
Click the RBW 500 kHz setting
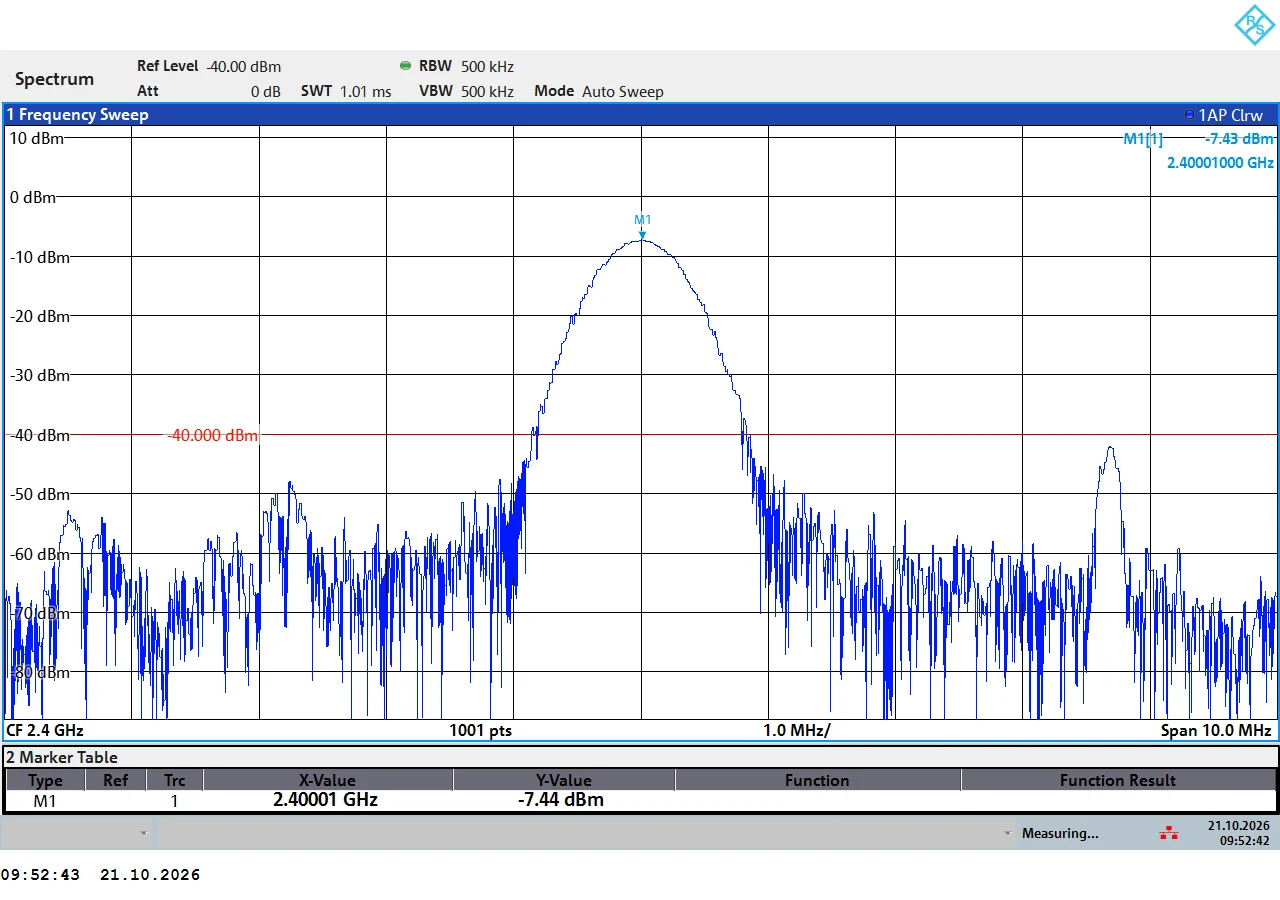tap(466, 66)
